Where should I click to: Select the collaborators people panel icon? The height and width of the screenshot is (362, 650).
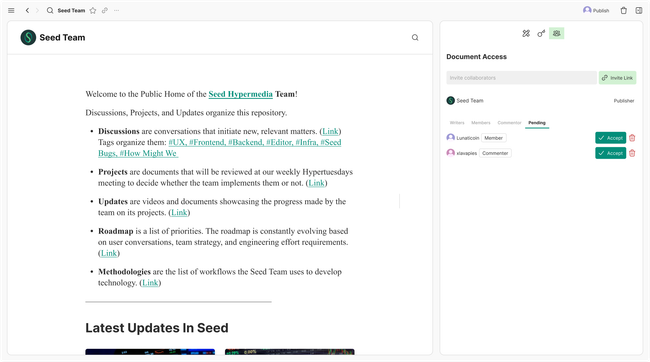click(x=556, y=33)
